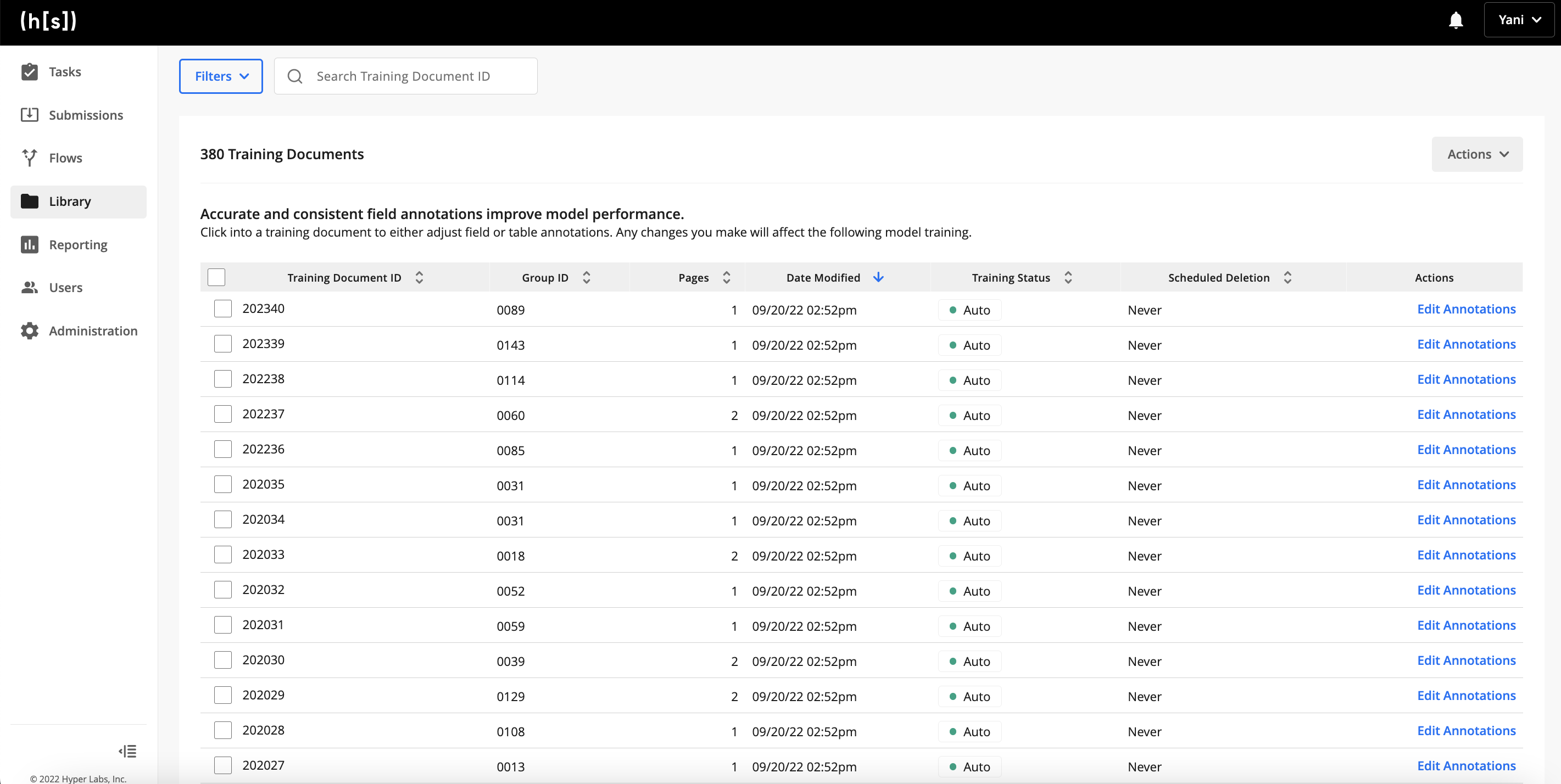Screen dimensions: 1561x784
Task: Open the Filters dropdown
Action: click(221, 76)
